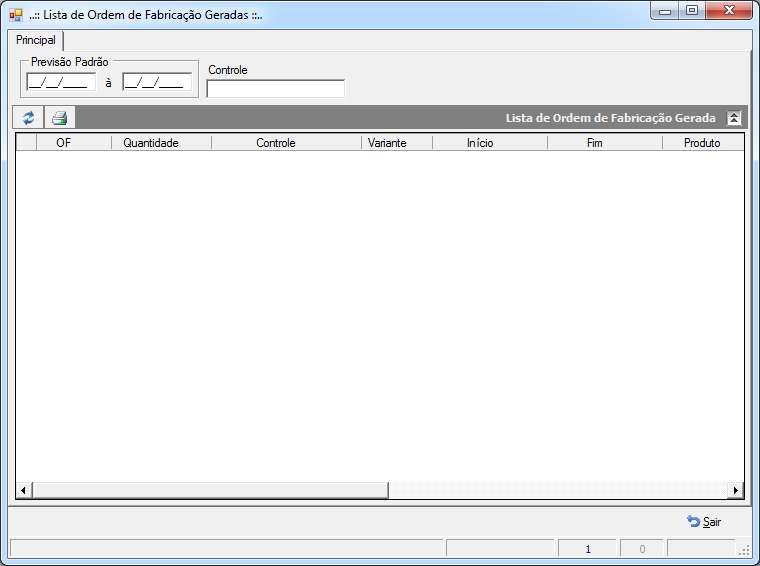Minimize the window
This screenshot has width=760, height=566.
pyautogui.click(x=665, y=11)
